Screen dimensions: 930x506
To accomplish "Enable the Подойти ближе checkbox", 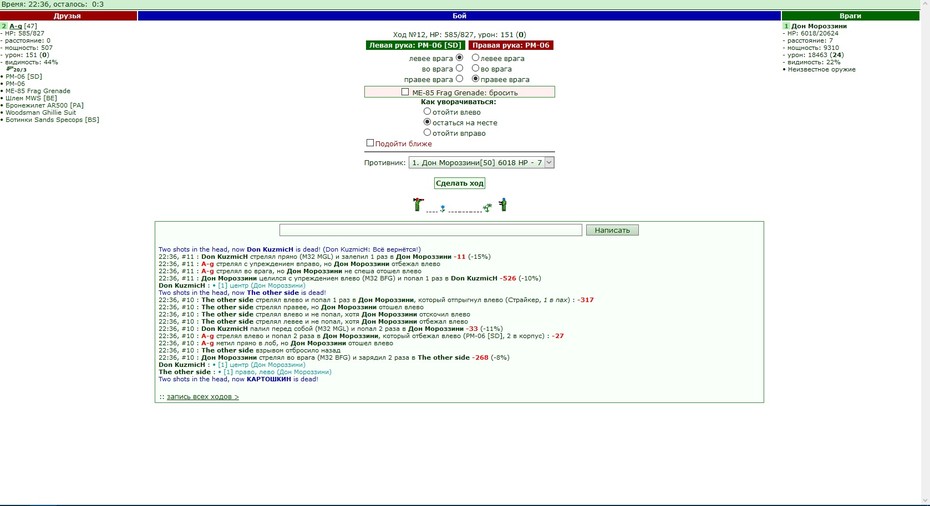I will 370,143.
